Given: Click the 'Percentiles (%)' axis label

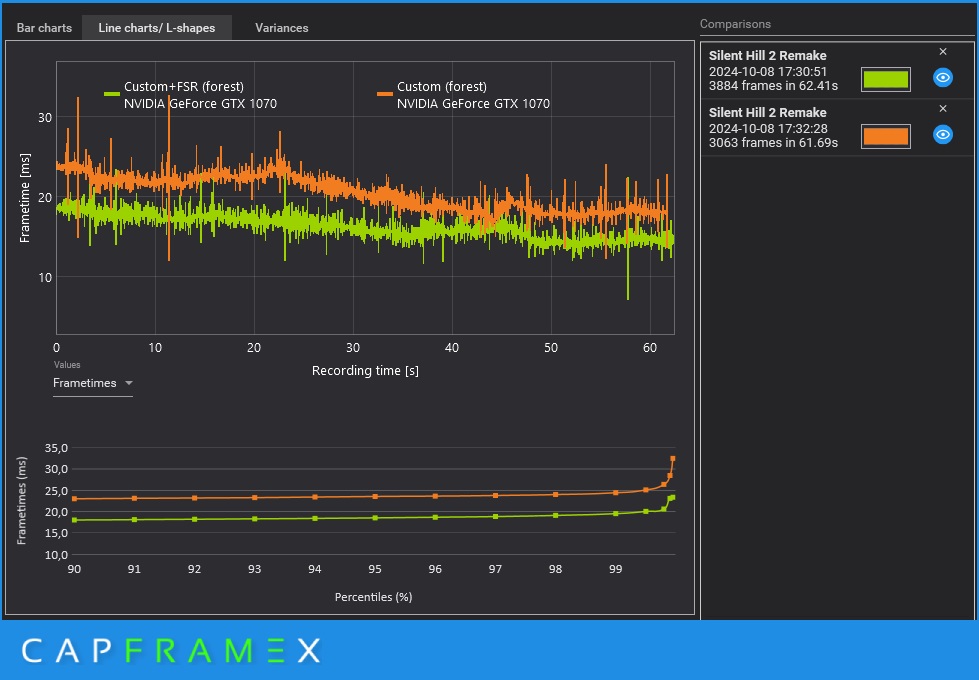Looking at the screenshot, I should [x=373, y=597].
